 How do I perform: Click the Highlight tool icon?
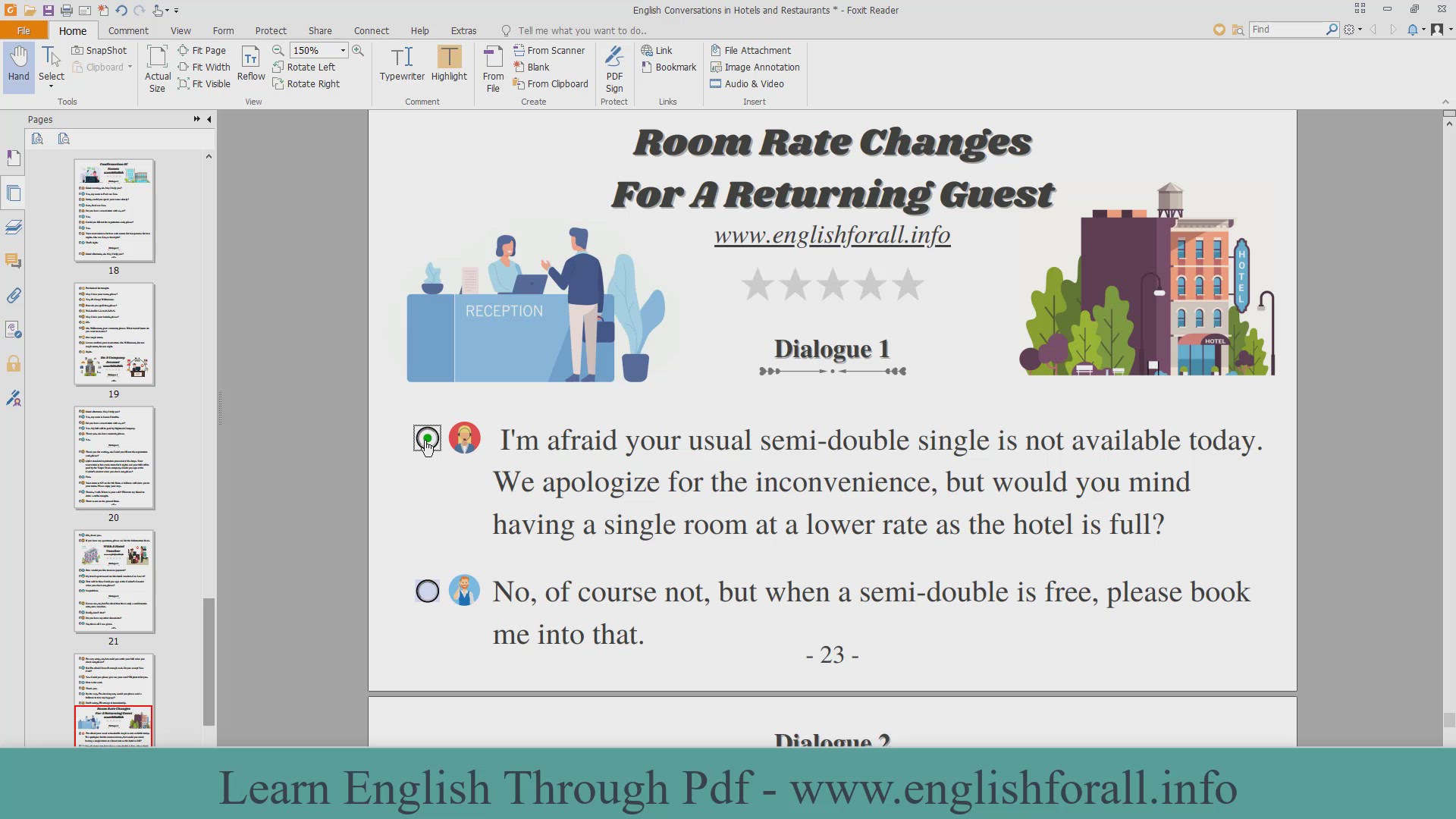449,58
